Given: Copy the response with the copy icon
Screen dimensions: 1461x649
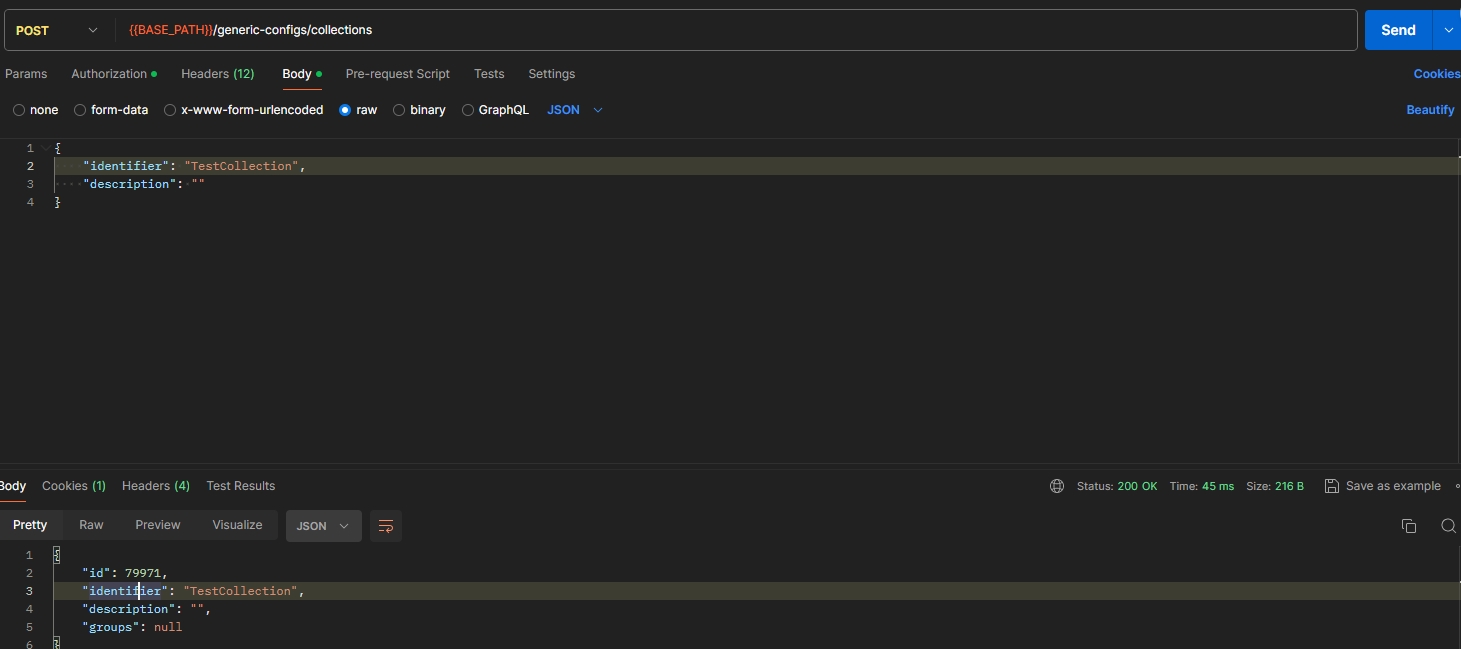Looking at the screenshot, I should click(x=1409, y=526).
